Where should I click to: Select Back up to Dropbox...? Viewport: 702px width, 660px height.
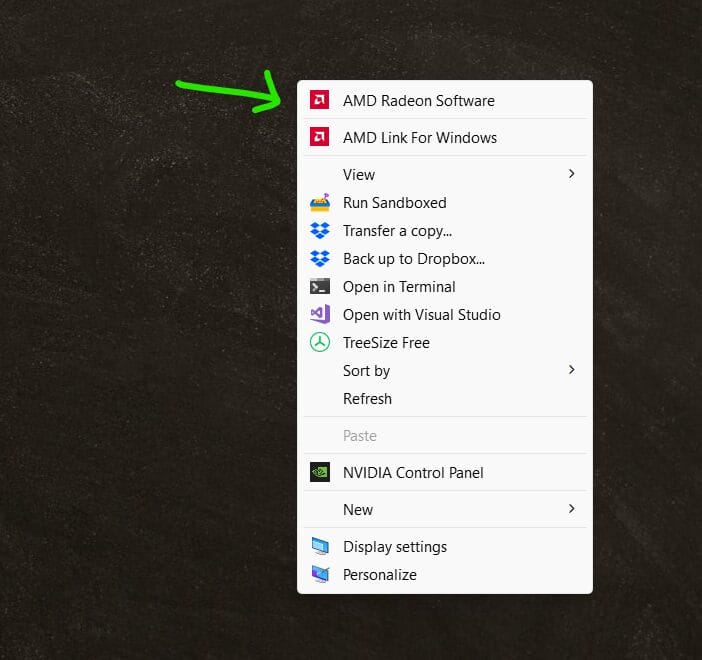445,258
